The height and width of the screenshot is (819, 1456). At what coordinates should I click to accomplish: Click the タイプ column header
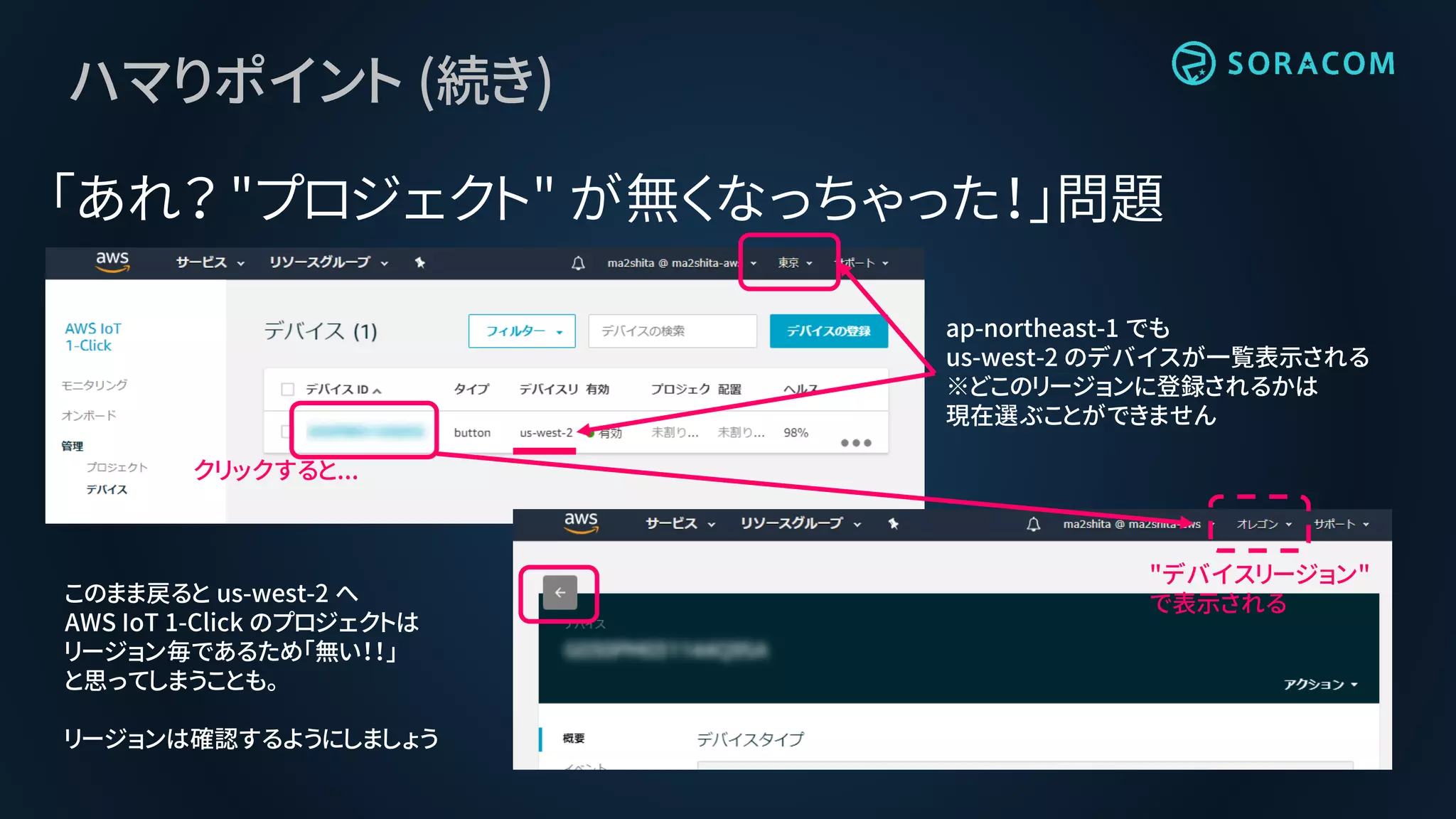click(471, 389)
